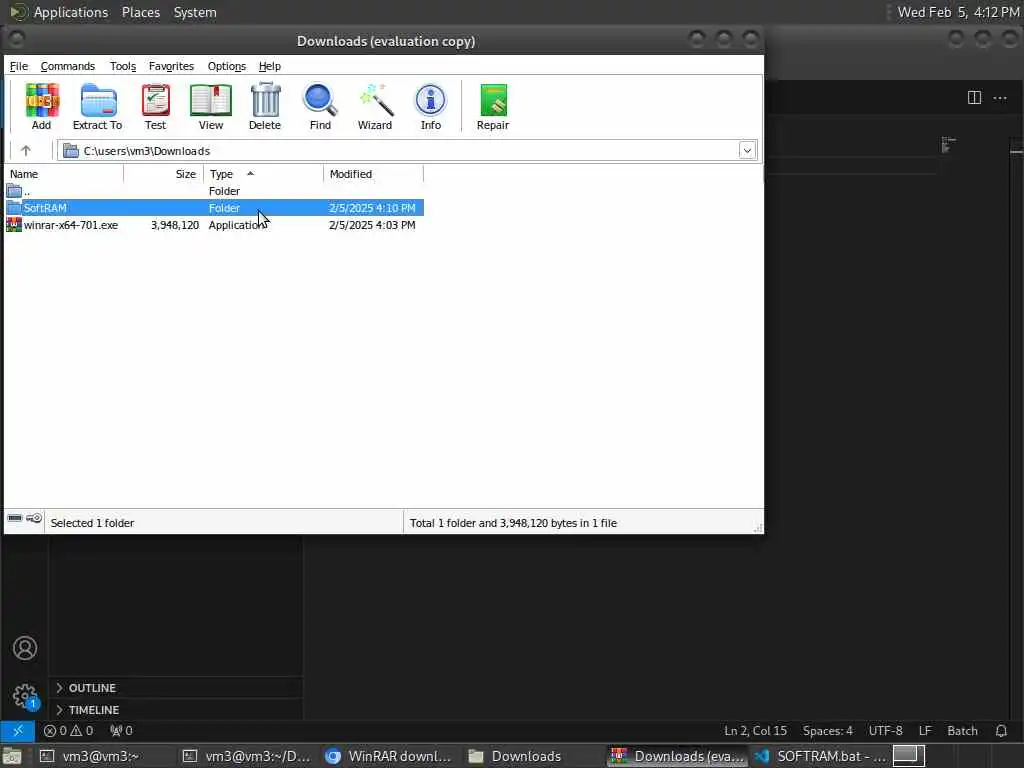
Task: Click the Find magnifier icon
Action: tap(320, 106)
